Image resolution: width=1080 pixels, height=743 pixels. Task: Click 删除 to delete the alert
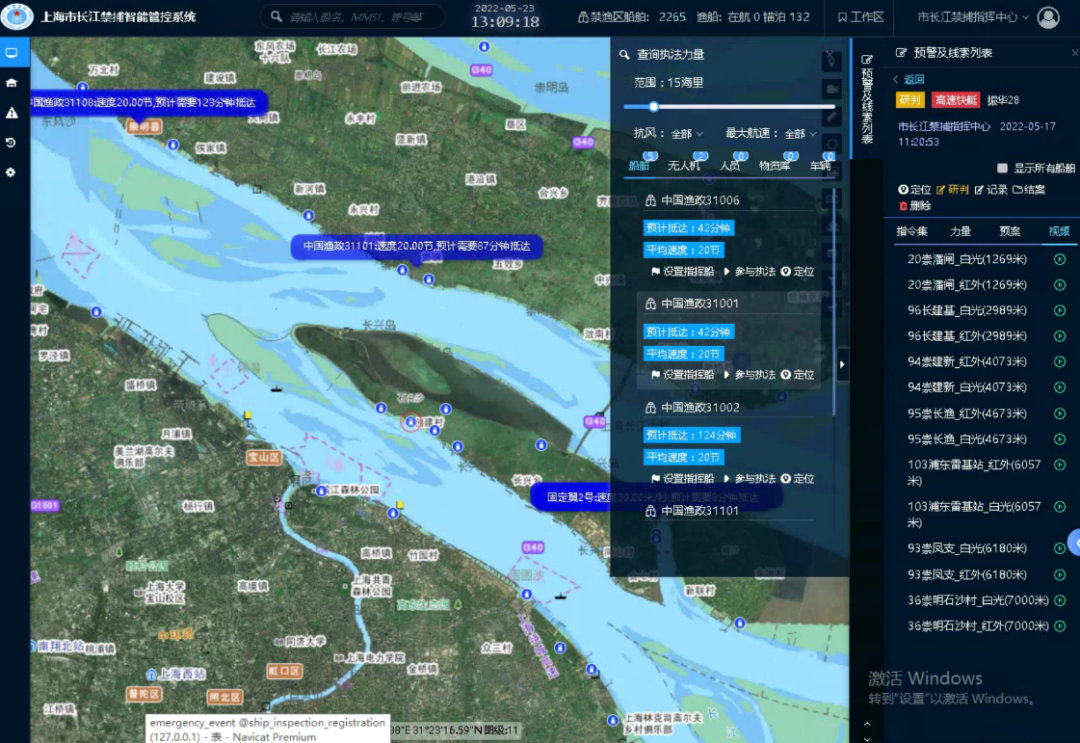coord(914,206)
